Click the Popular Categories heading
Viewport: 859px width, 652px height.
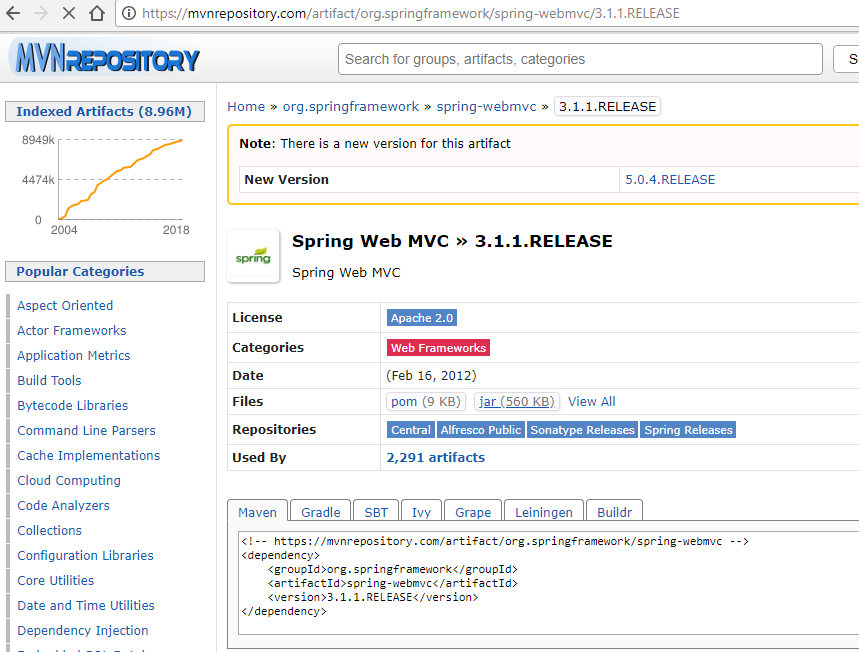(105, 271)
